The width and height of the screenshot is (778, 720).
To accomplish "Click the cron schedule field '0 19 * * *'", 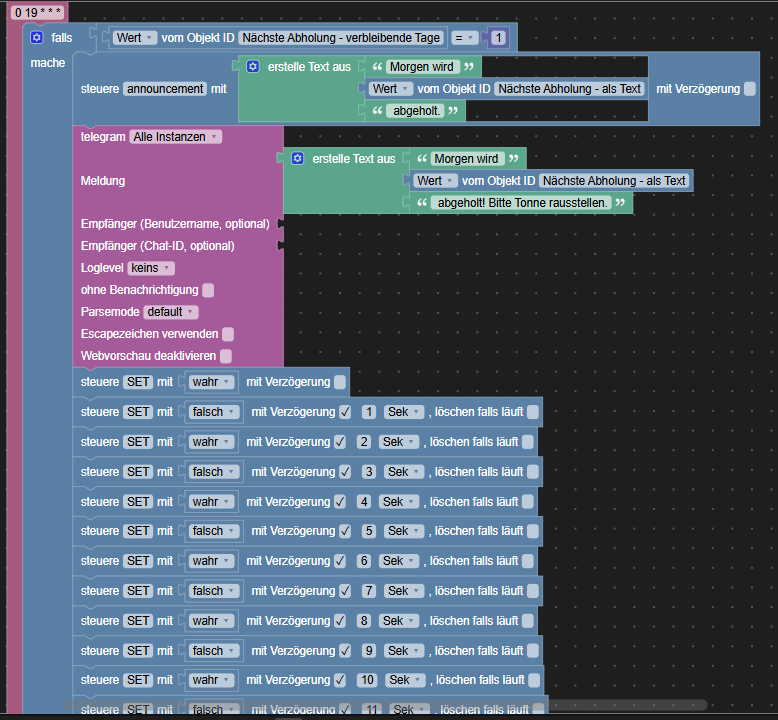I will coord(38,12).
